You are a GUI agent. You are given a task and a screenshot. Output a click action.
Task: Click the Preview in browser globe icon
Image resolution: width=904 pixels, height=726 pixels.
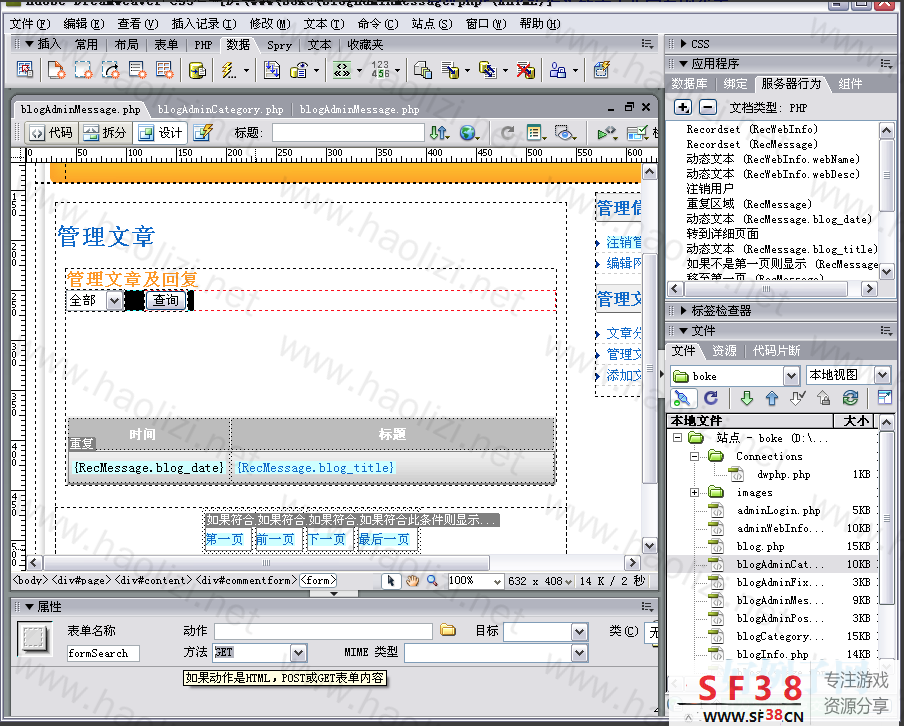coord(468,133)
